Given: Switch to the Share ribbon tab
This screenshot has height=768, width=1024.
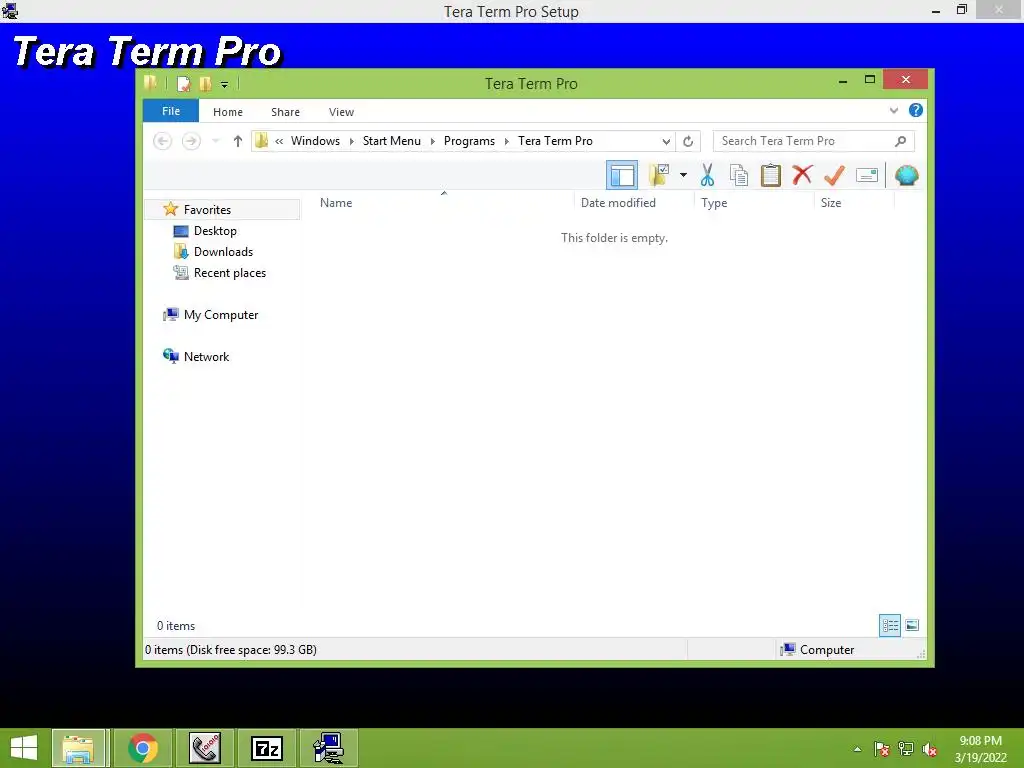Looking at the screenshot, I should 285,112.
